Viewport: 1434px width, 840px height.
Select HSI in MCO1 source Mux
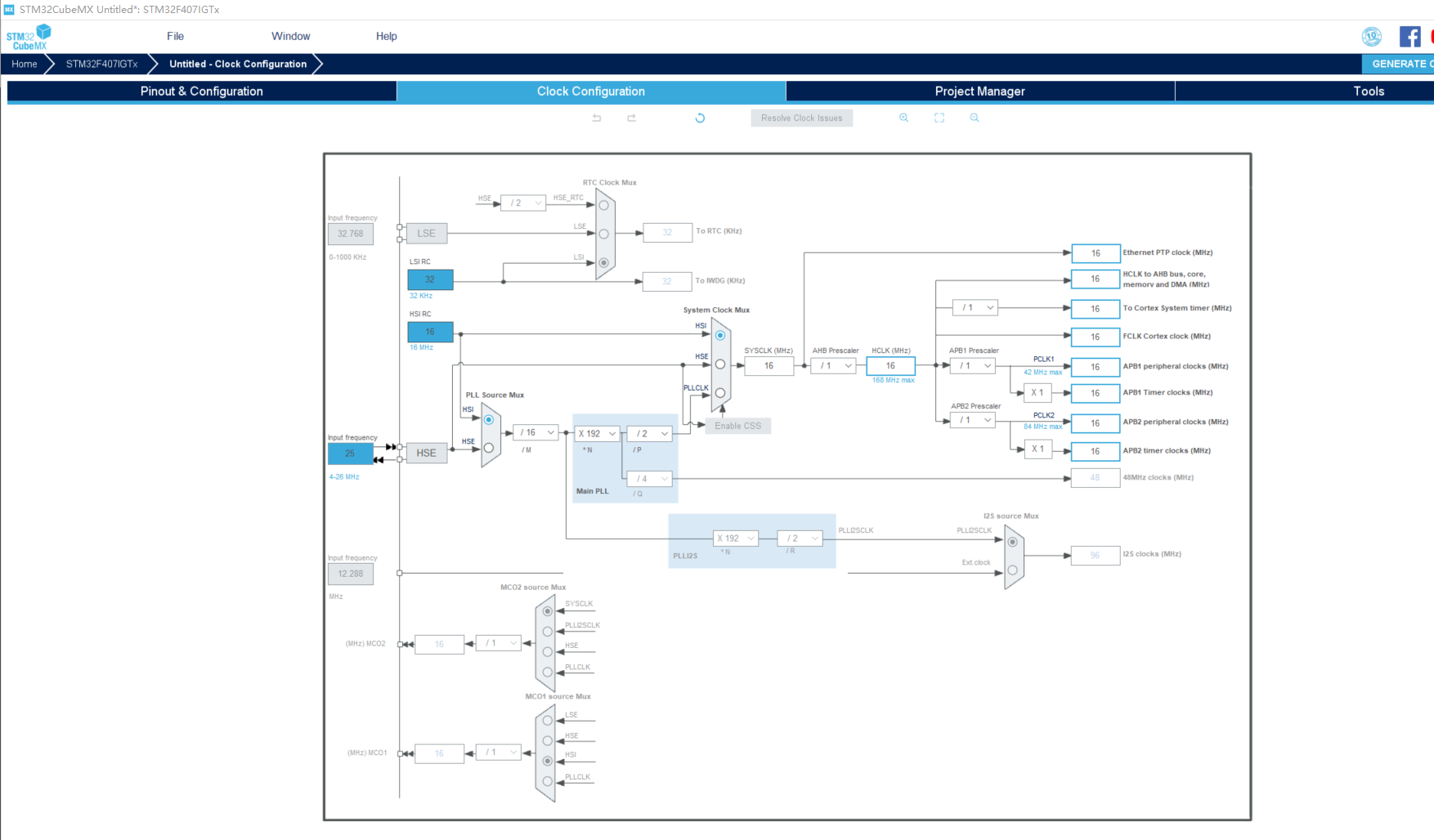pyautogui.click(x=548, y=761)
